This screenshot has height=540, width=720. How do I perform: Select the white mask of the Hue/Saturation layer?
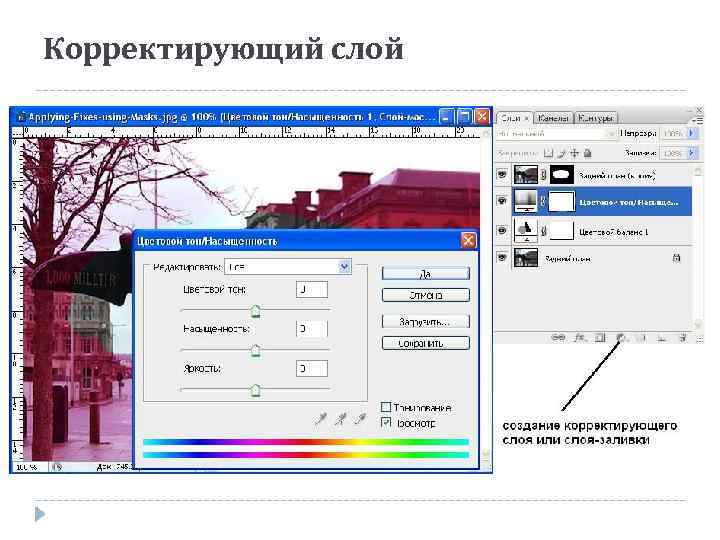click(562, 202)
